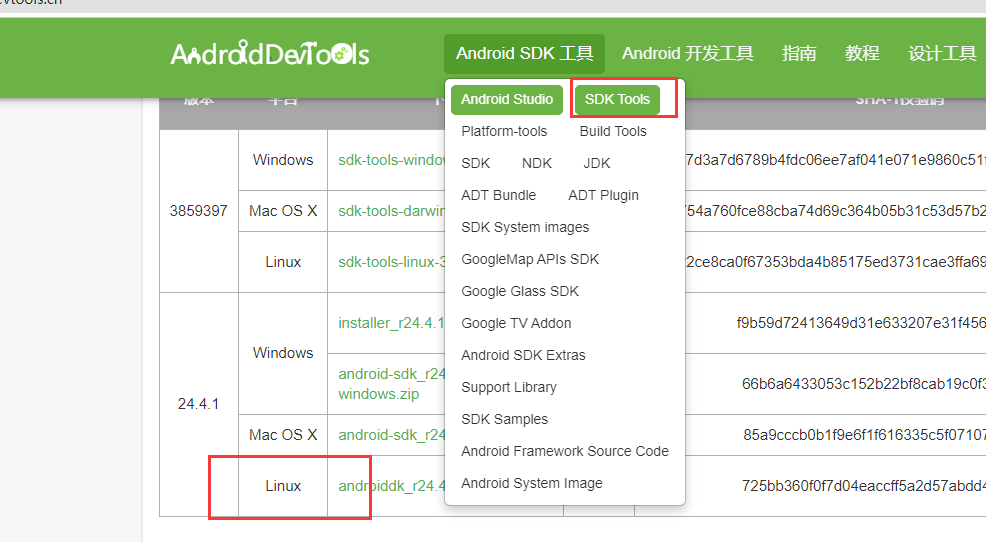Open the Android SDK 工具 menu
The image size is (986, 542).
coord(524,54)
